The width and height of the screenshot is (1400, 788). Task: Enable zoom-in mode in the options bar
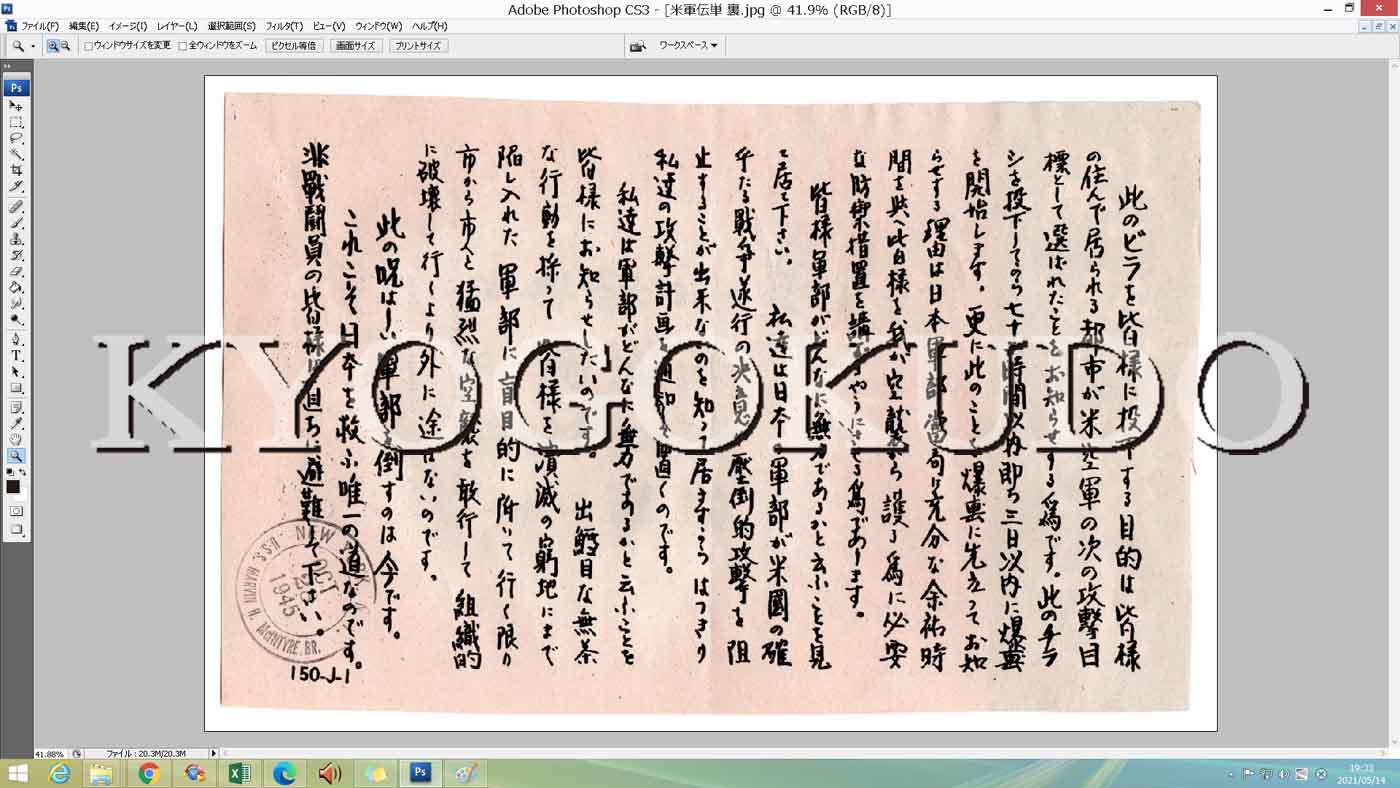(x=53, y=46)
